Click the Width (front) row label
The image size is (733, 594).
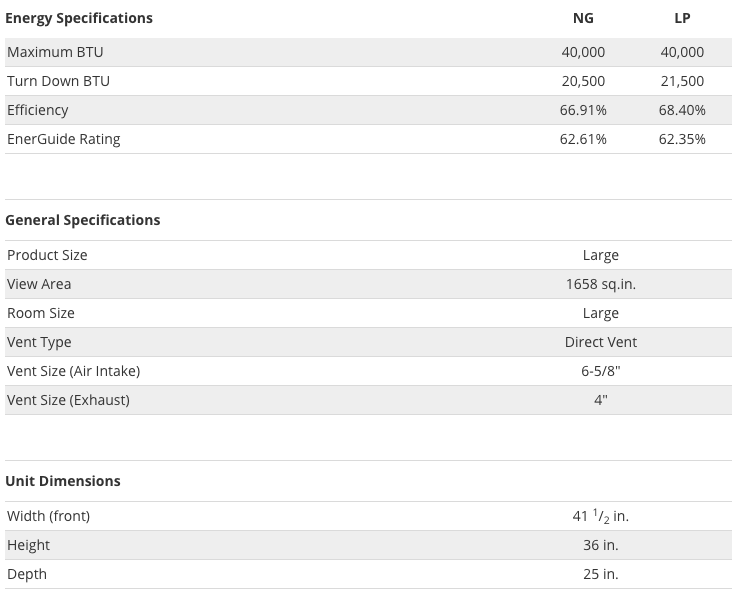49,516
